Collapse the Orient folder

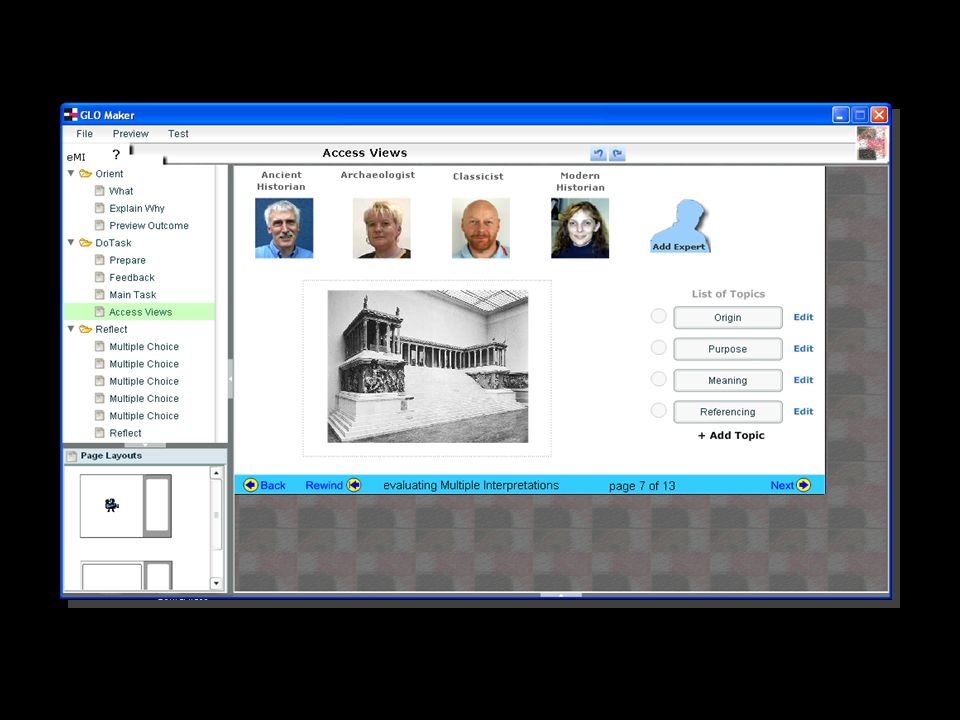point(71,173)
